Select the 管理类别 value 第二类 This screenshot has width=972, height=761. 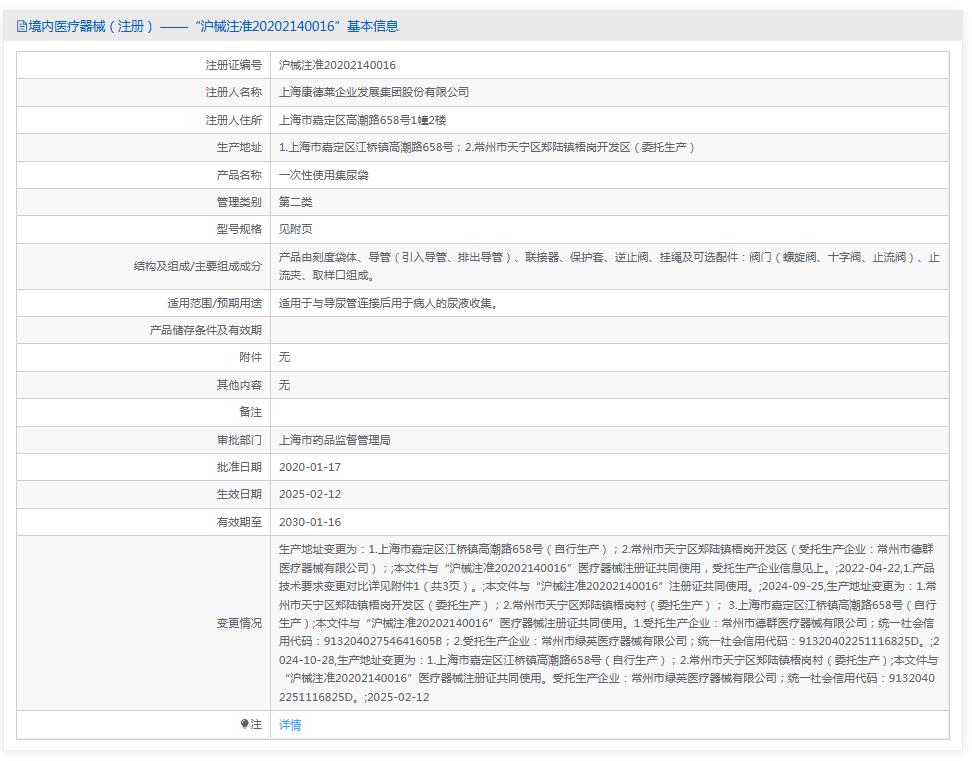pyautogui.click(x=294, y=202)
